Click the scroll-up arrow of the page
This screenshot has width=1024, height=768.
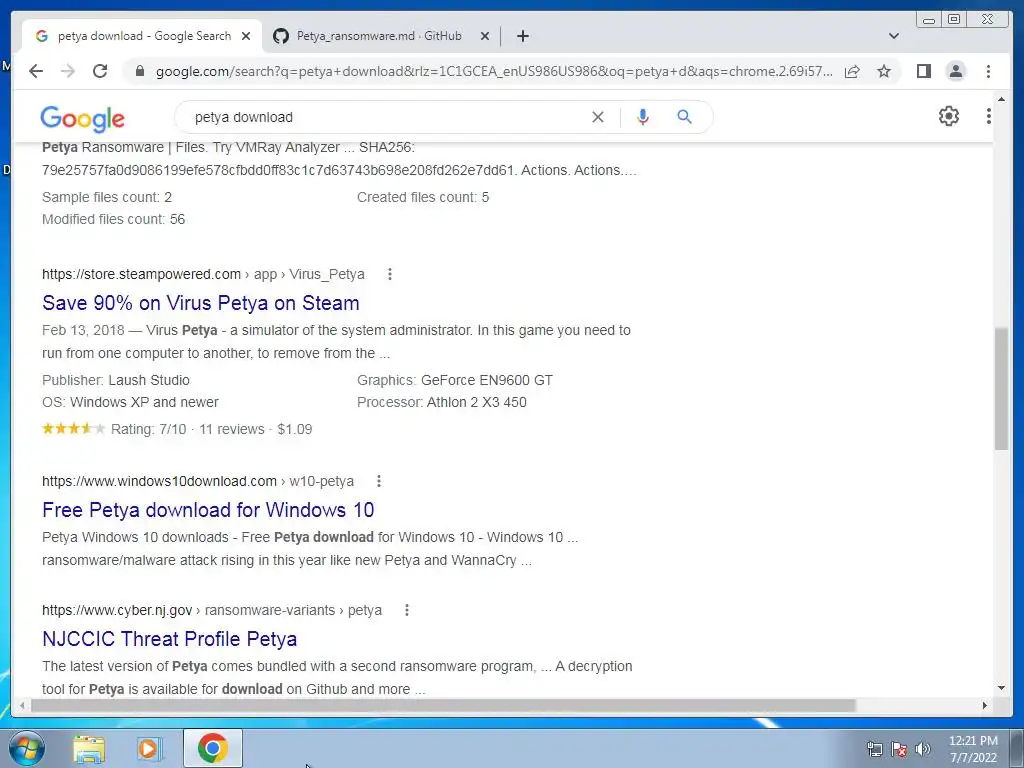tap(1001, 100)
